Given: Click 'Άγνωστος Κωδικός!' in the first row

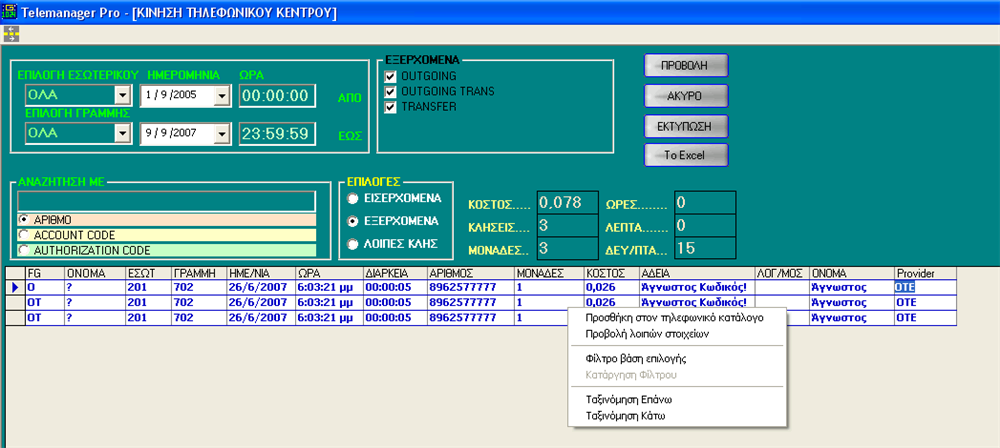Looking at the screenshot, I should (696, 288).
